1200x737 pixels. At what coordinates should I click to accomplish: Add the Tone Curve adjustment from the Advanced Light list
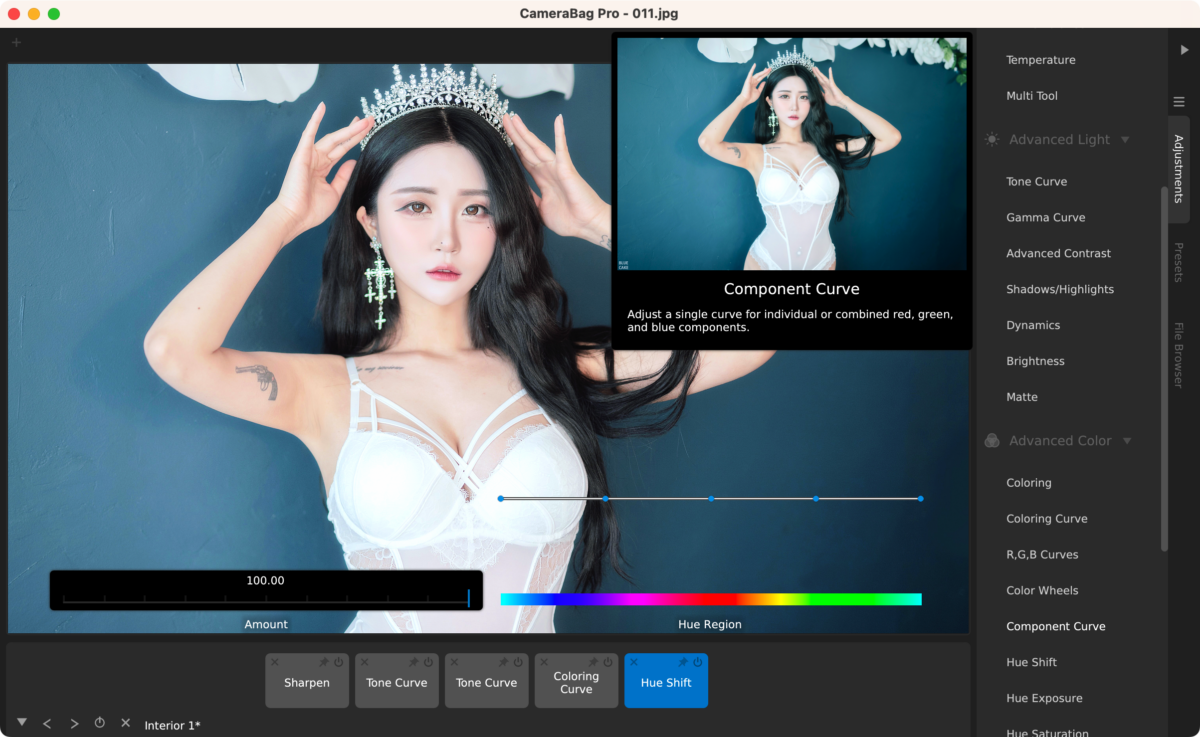1037,182
